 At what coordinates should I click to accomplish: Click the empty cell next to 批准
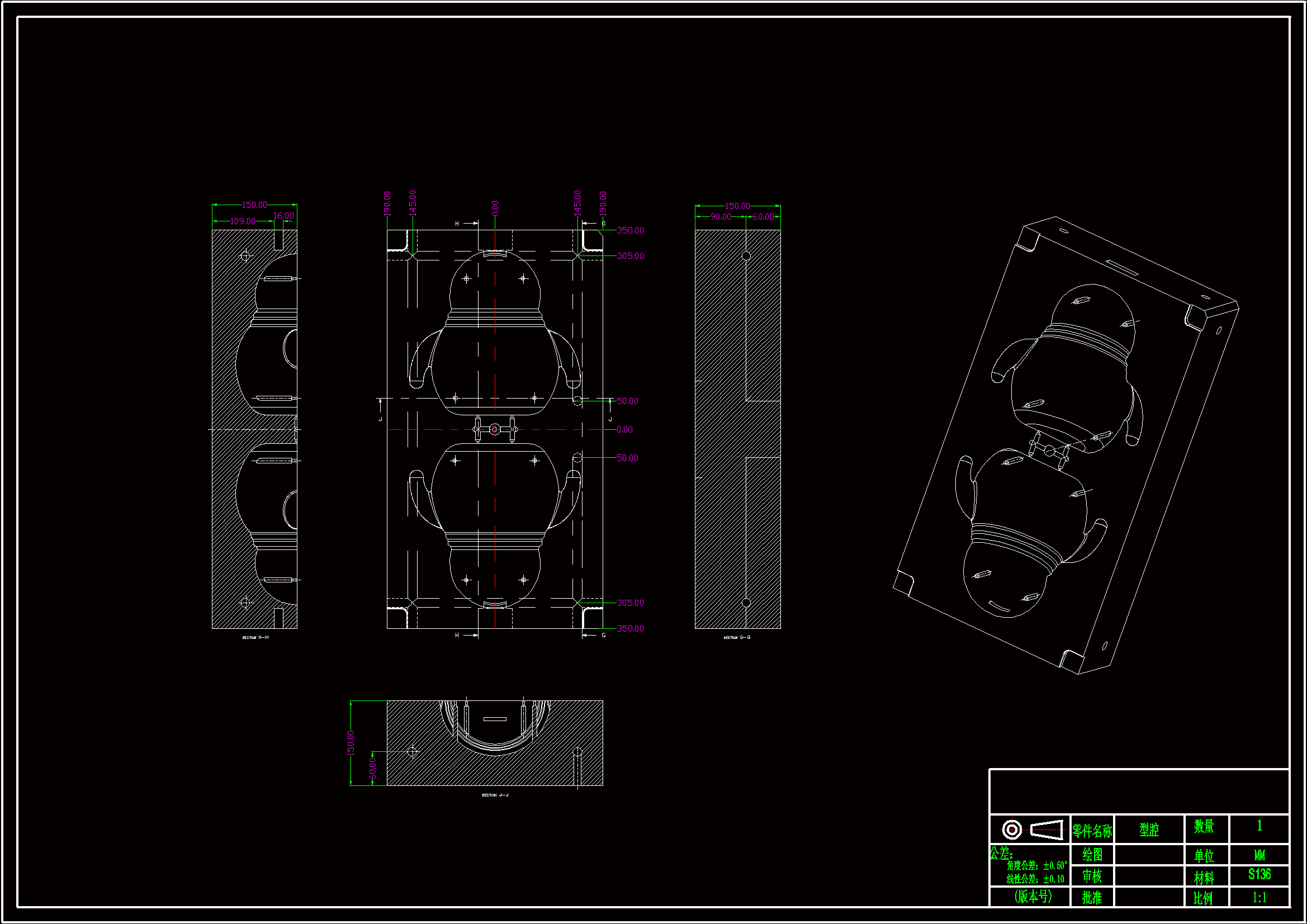1149,897
